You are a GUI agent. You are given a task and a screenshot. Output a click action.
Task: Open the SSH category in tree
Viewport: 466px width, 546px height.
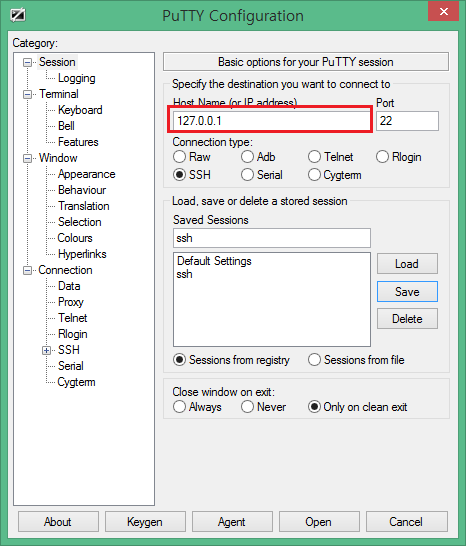tap(69, 350)
